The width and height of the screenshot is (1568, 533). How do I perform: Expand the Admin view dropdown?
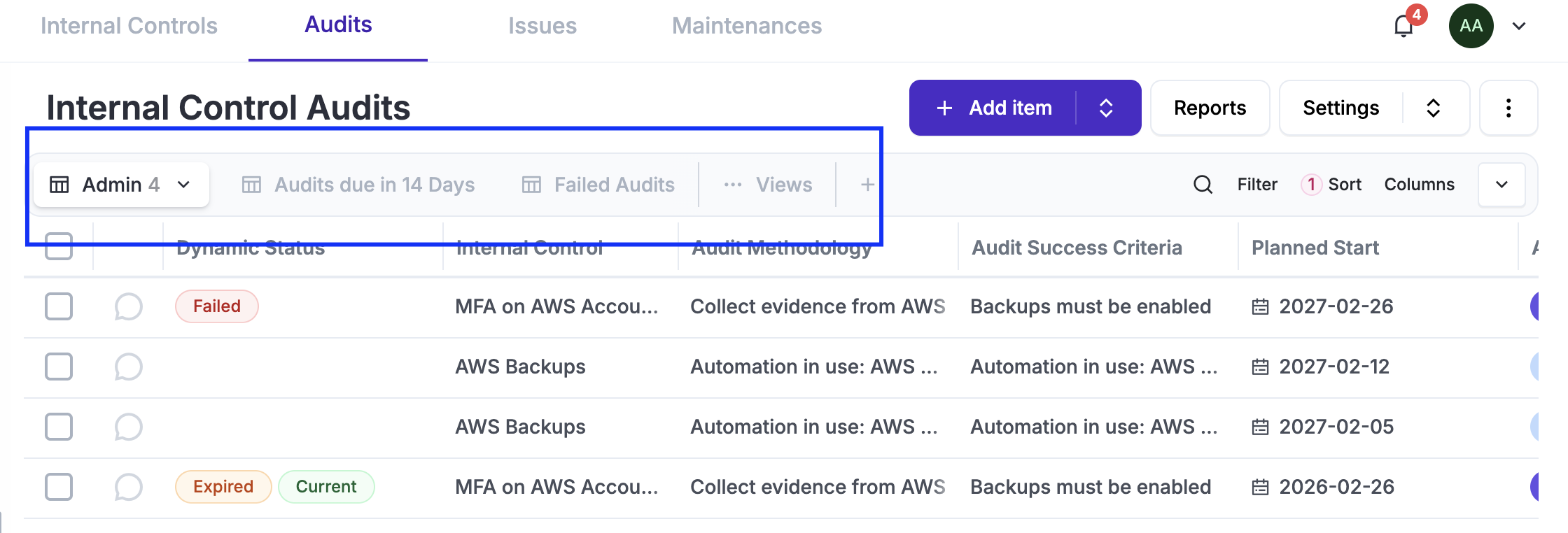pyautogui.click(x=183, y=185)
